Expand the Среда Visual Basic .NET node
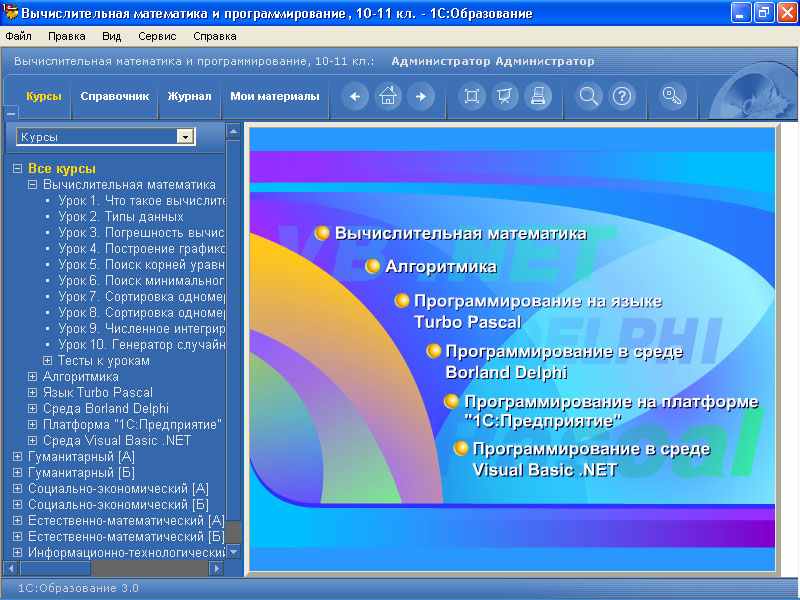Viewport: 800px width, 600px height. (33, 440)
